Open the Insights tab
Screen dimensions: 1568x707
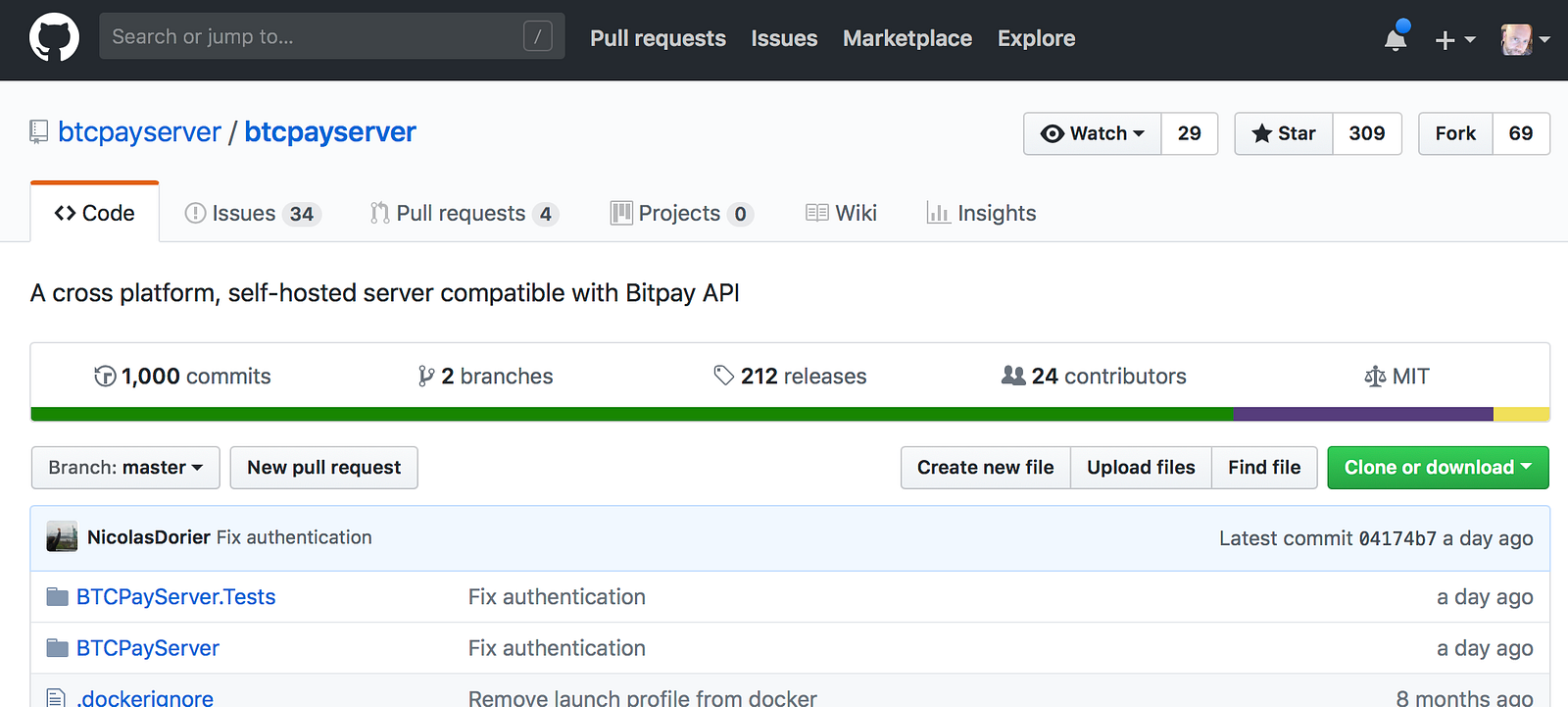[982, 214]
